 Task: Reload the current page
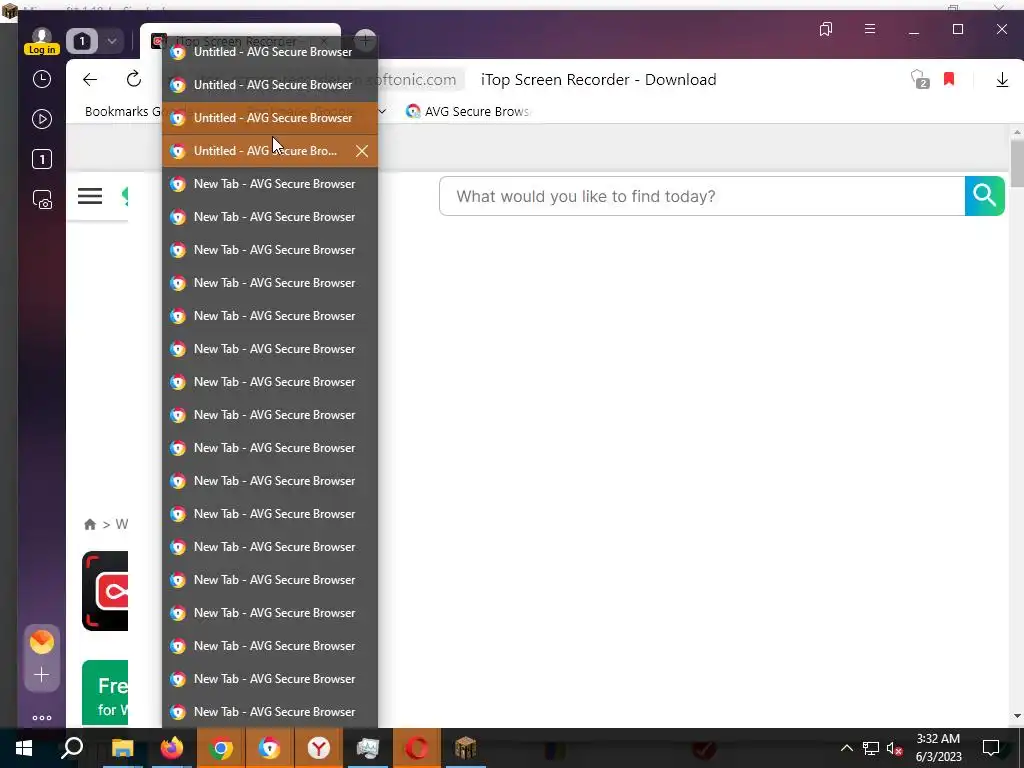pos(134,80)
